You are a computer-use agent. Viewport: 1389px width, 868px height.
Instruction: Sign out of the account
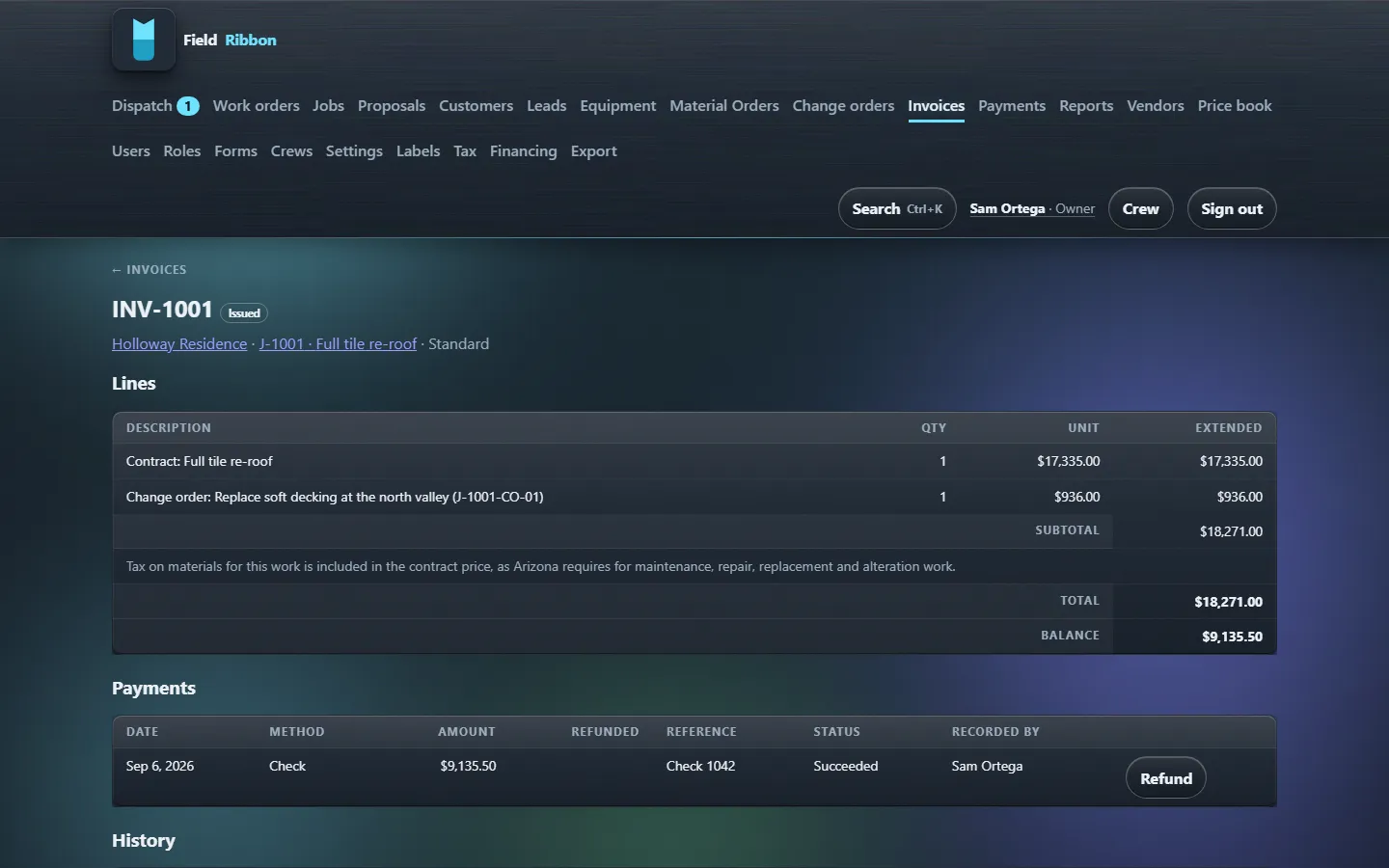point(1232,208)
